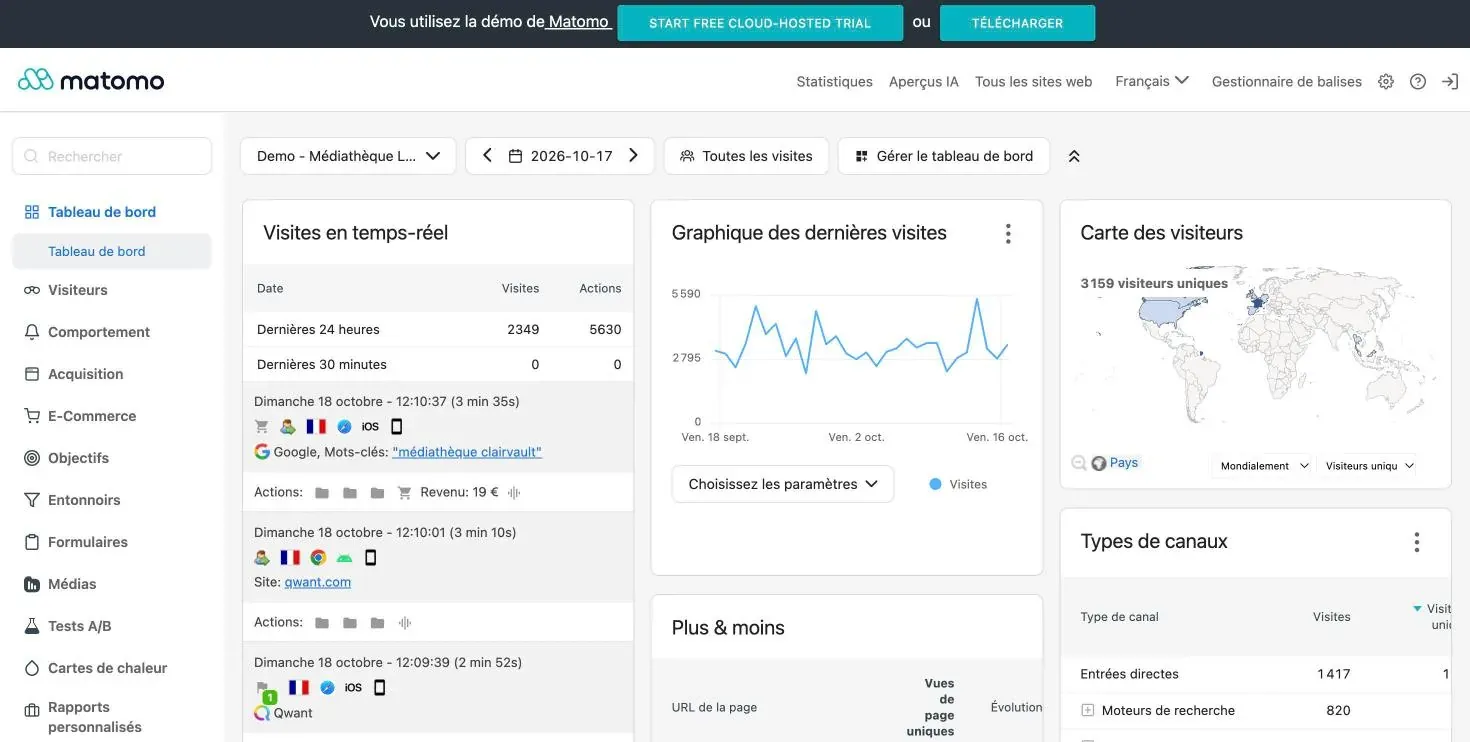The width and height of the screenshot is (1470, 742).
Task: Open visitor profile icon of 12:10:01 visit
Action: coord(262,558)
